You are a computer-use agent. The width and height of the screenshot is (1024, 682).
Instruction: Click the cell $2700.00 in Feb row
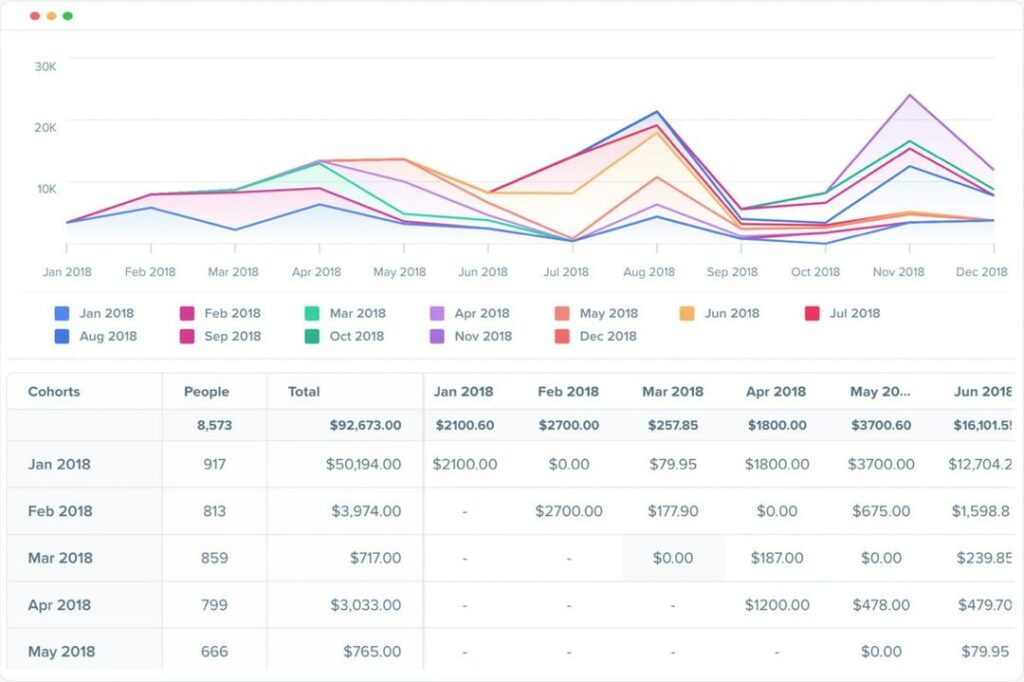(569, 512)
